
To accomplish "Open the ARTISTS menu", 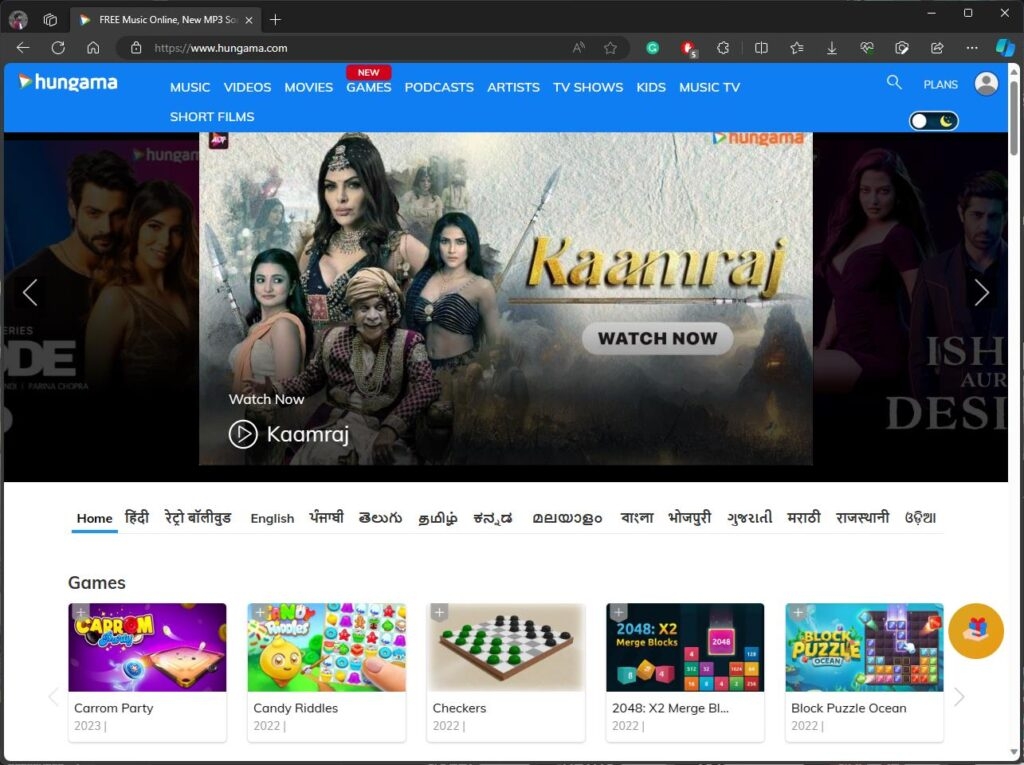I will point(513,88).
